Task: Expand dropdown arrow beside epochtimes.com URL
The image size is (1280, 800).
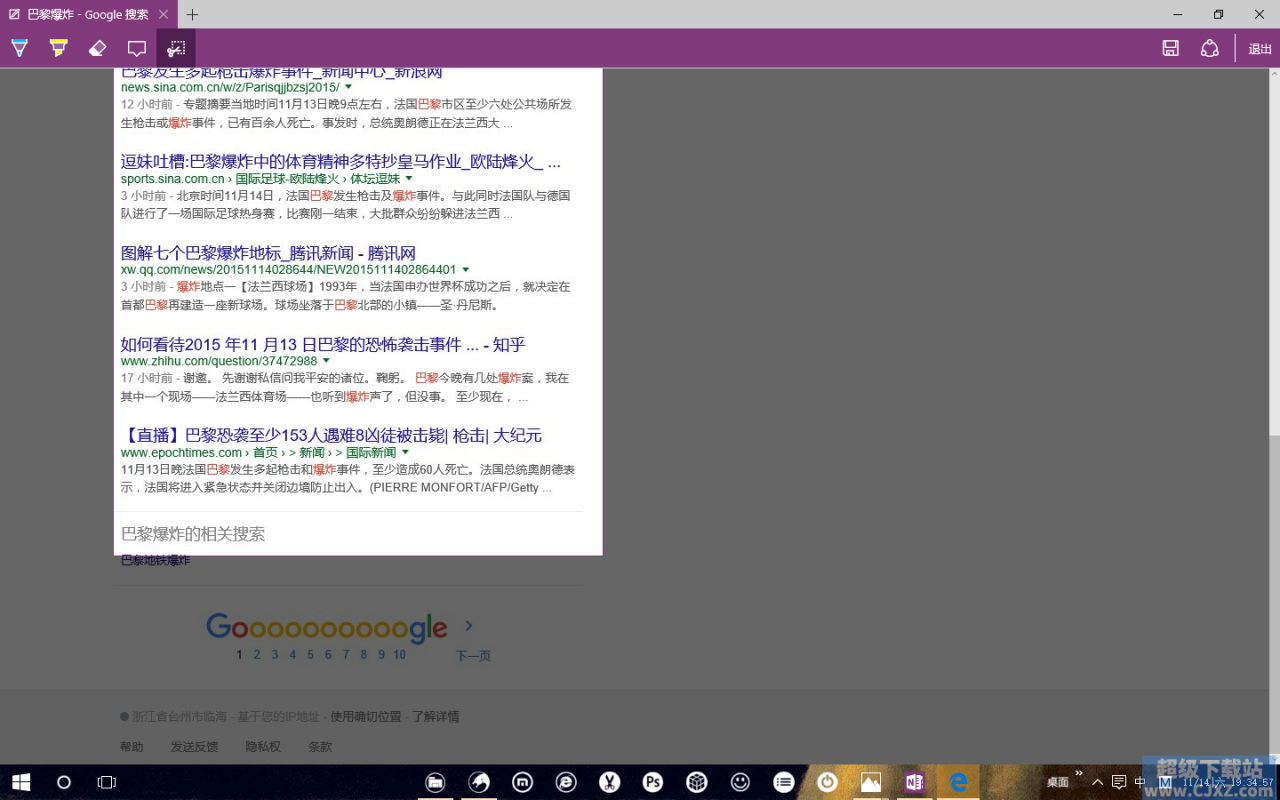Action: point(405,452)
